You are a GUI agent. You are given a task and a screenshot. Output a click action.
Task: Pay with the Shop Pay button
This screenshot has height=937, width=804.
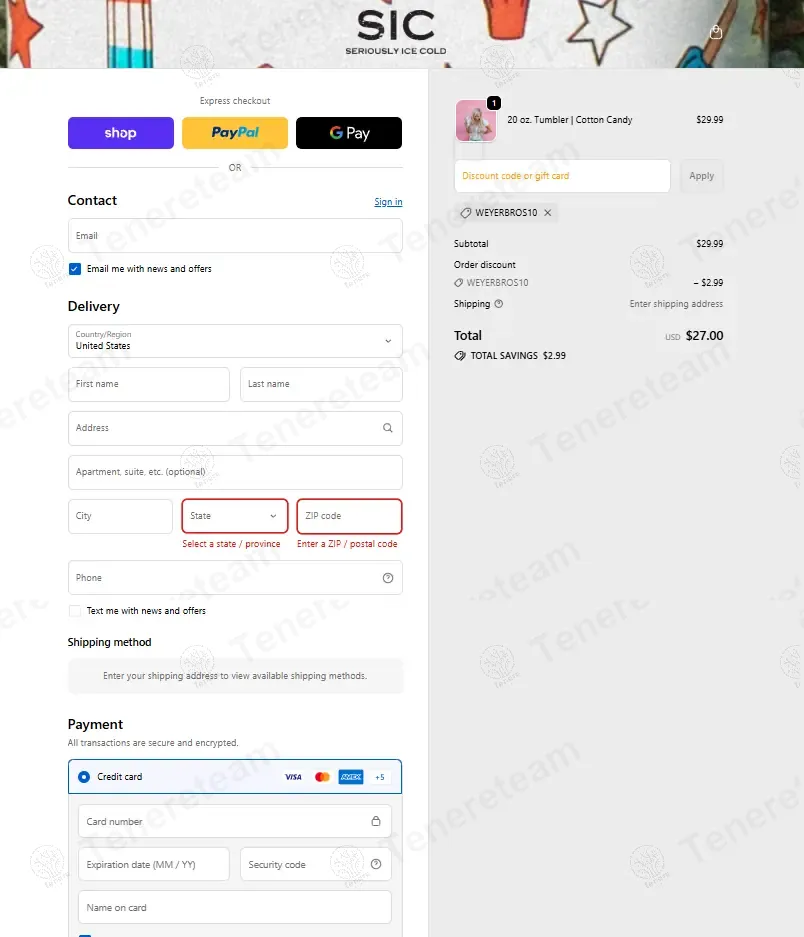[x=121, y=133]
